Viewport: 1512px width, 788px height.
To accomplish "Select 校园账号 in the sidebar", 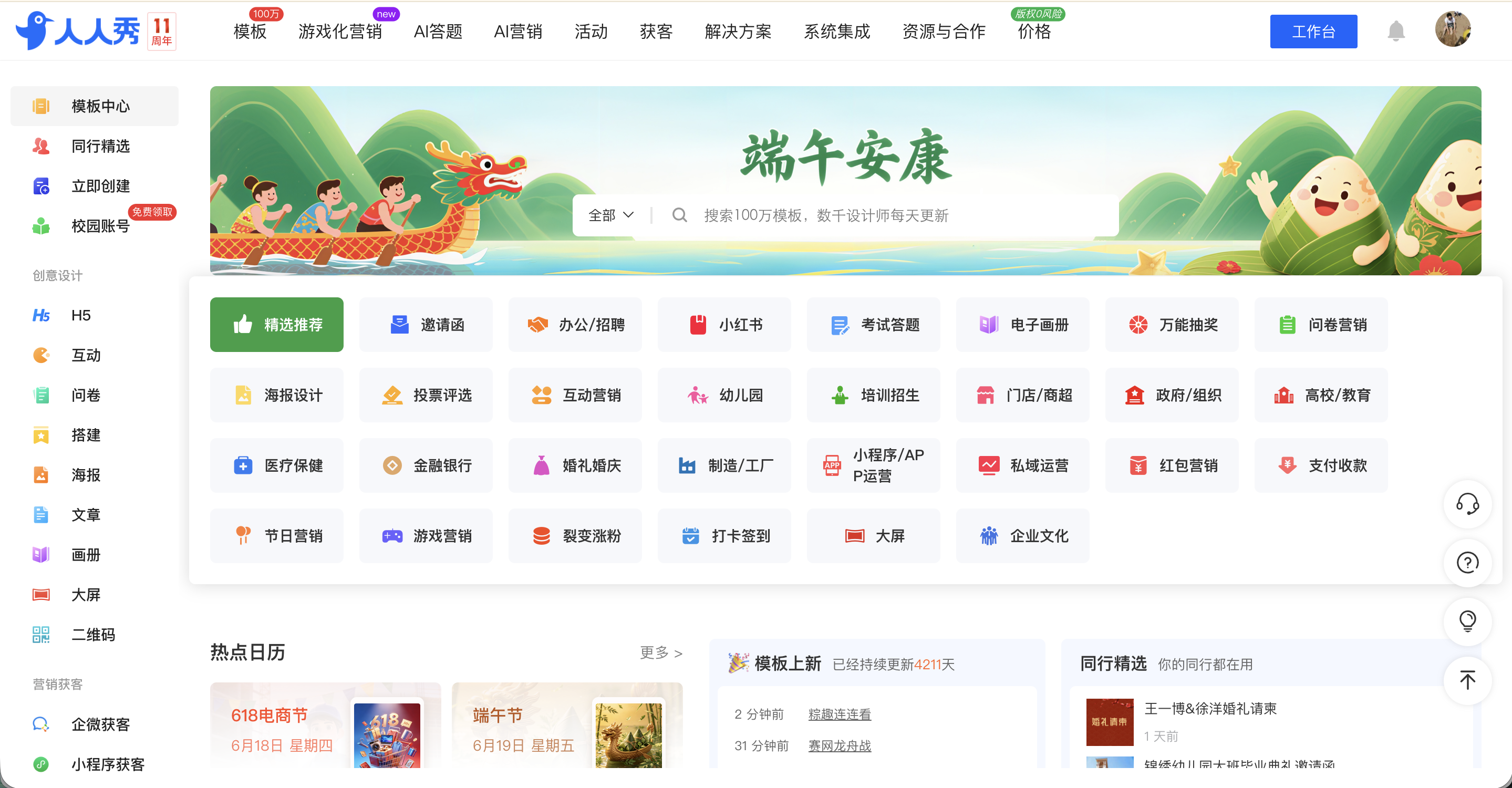I will coord(94,226).
